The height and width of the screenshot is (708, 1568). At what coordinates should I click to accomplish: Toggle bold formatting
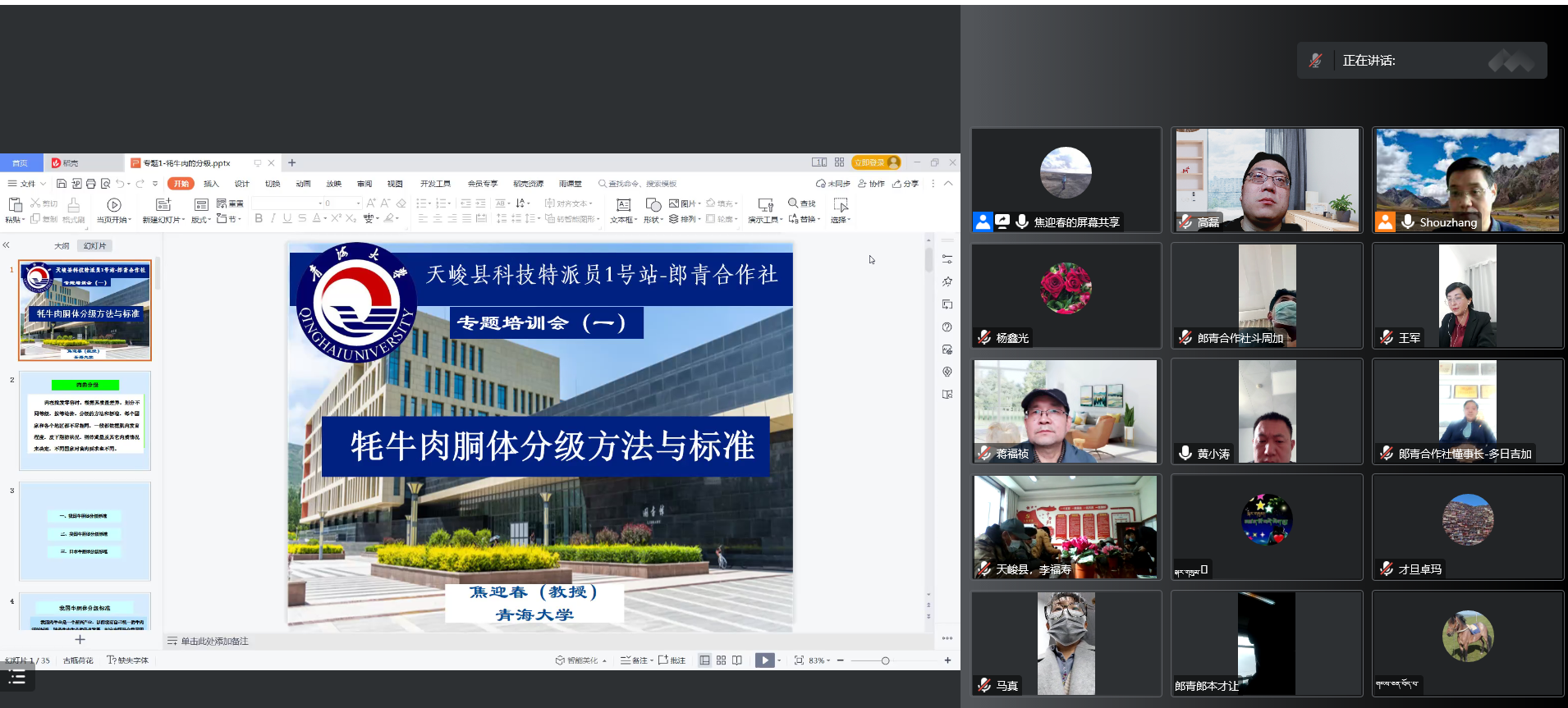[259, 218]
